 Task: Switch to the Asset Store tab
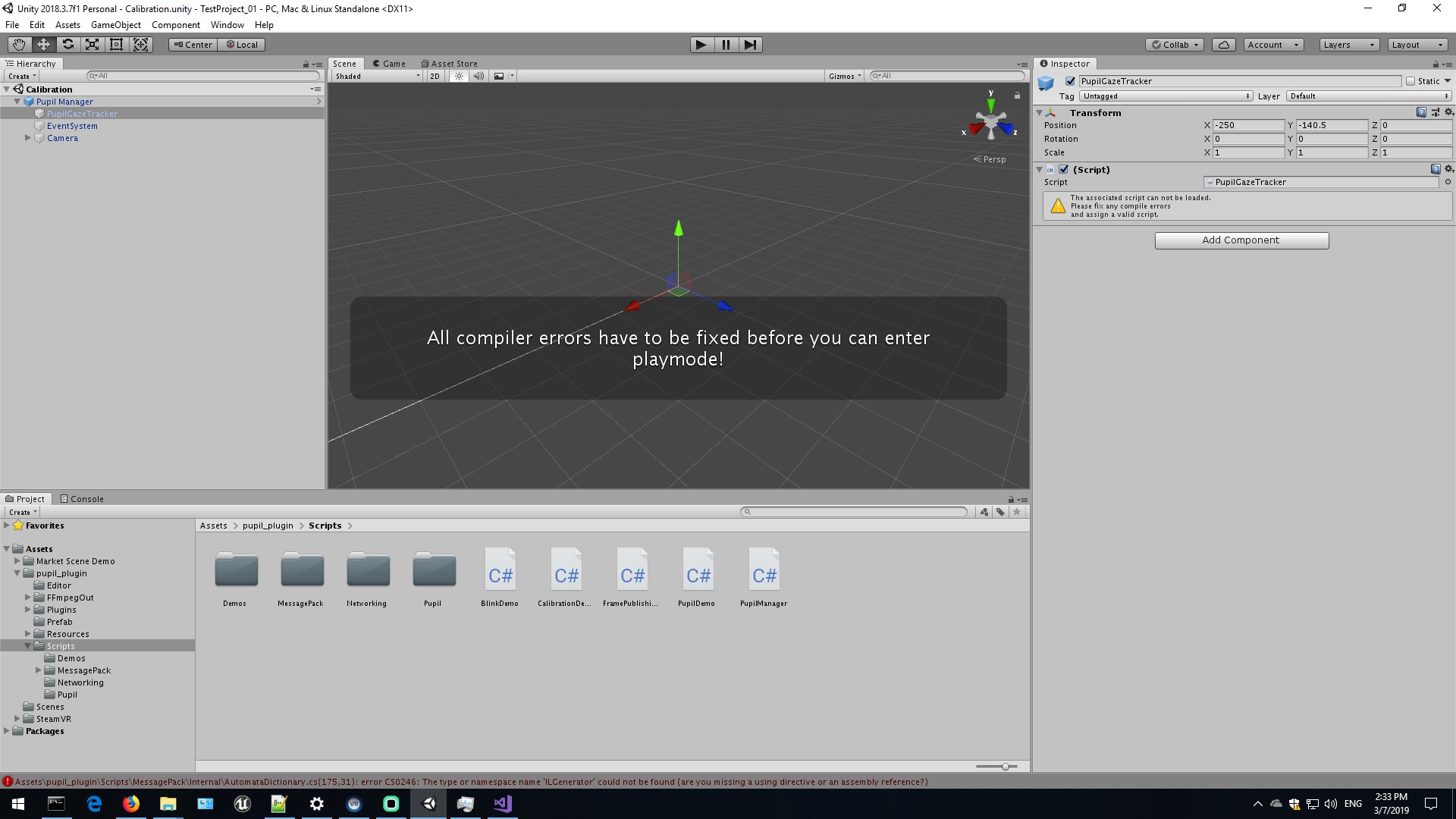coord(449,64)
